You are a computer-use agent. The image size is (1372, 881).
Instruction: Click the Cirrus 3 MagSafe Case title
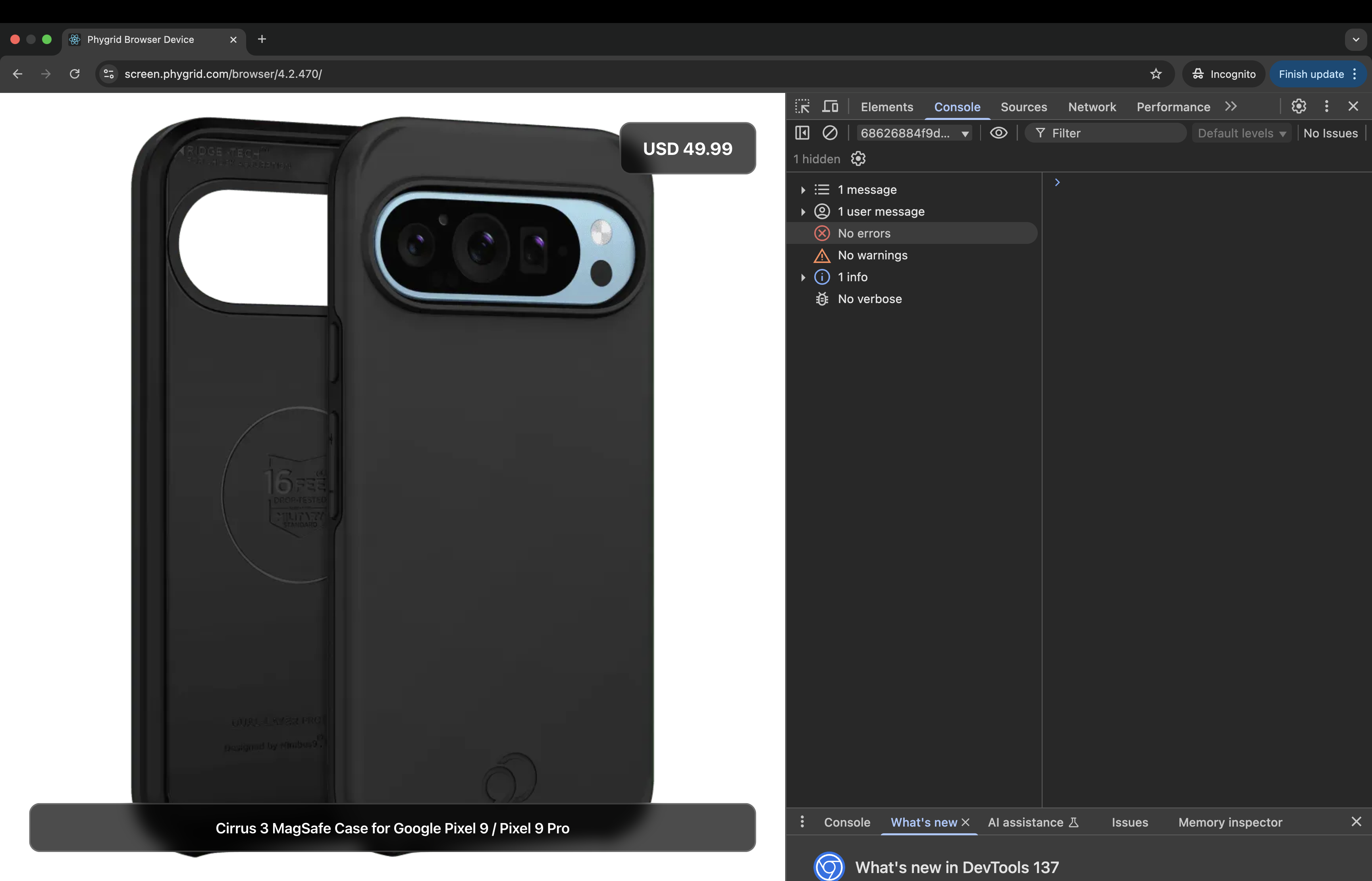(392, 828)
